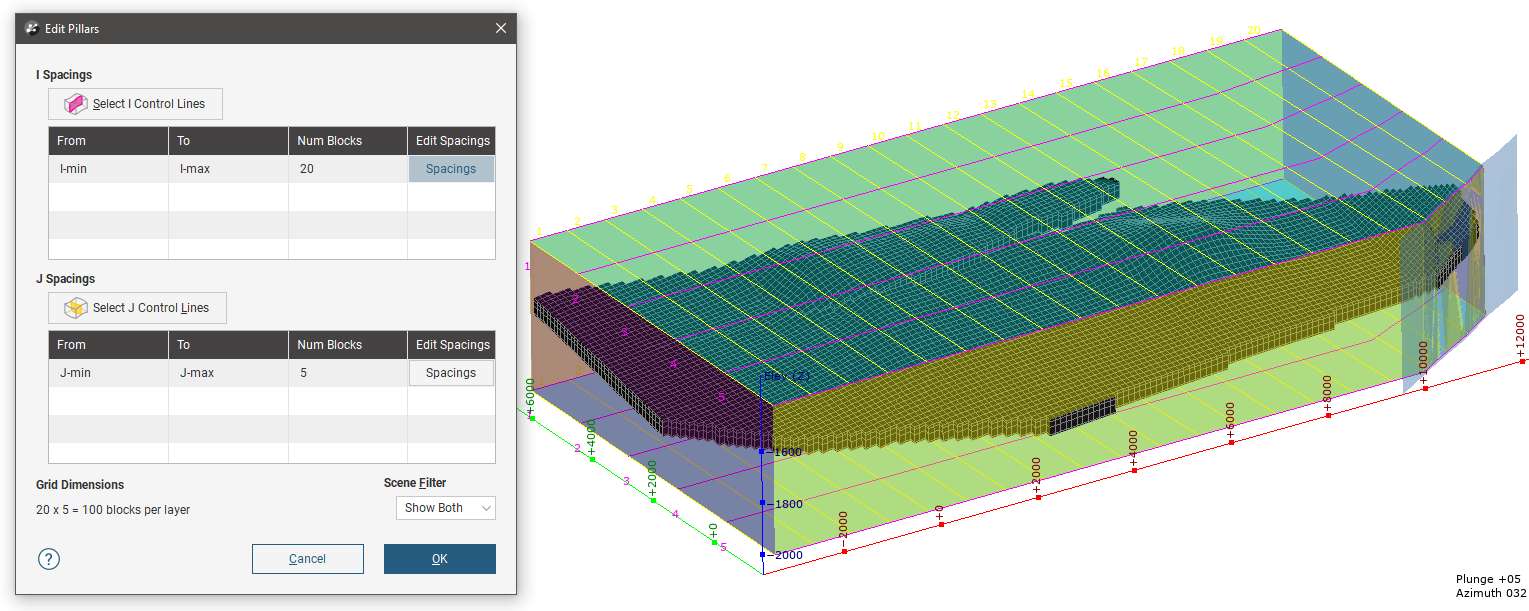Screen dimensions: 1529x611
Task: Click the Select J Control Lines button
Action: [x=137, y=308]
